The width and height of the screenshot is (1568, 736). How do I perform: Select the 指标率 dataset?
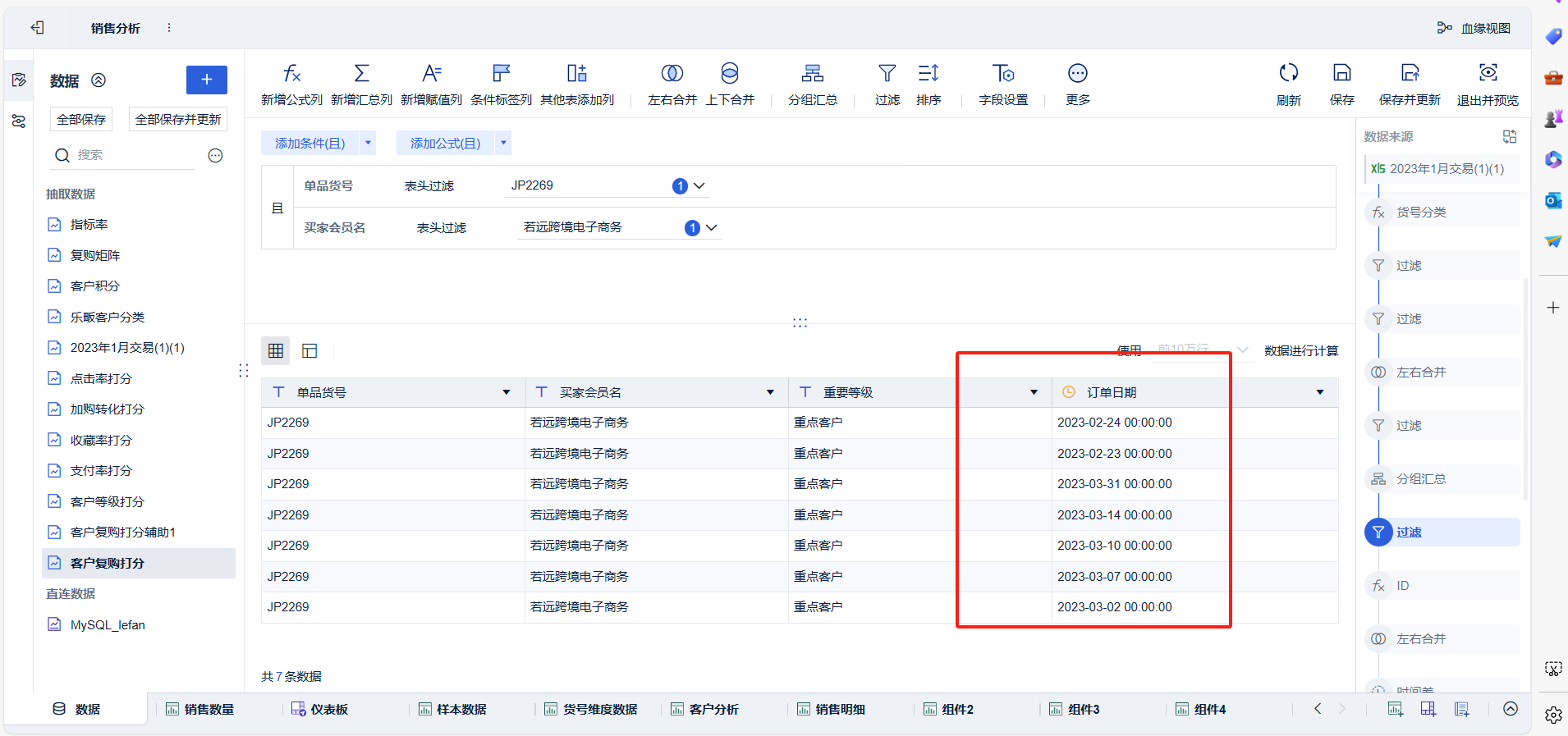(x=139, y=224)
